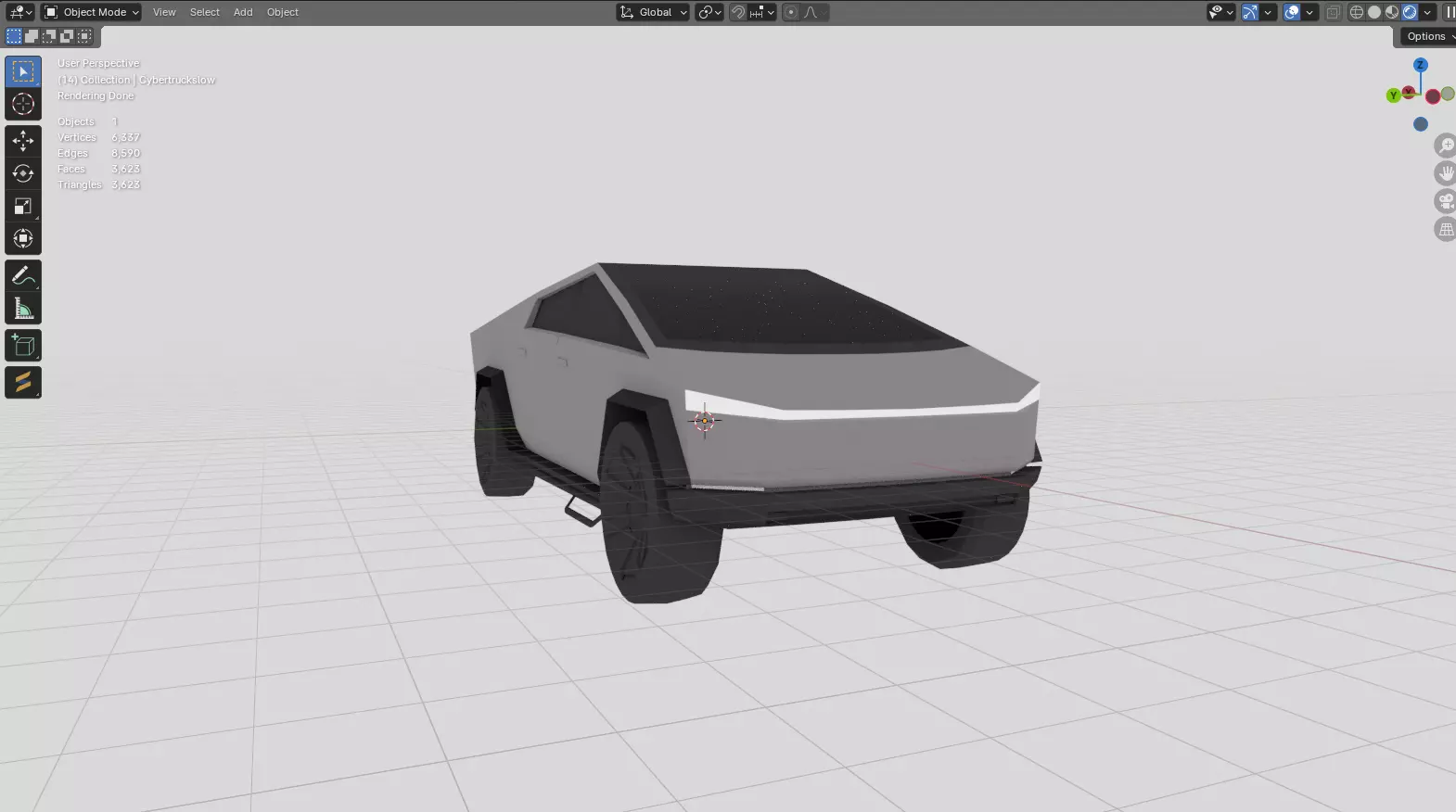Choose the Annotate pencil tool
The width and height of the screenshot is (1456, 812).
pos(23,275)
